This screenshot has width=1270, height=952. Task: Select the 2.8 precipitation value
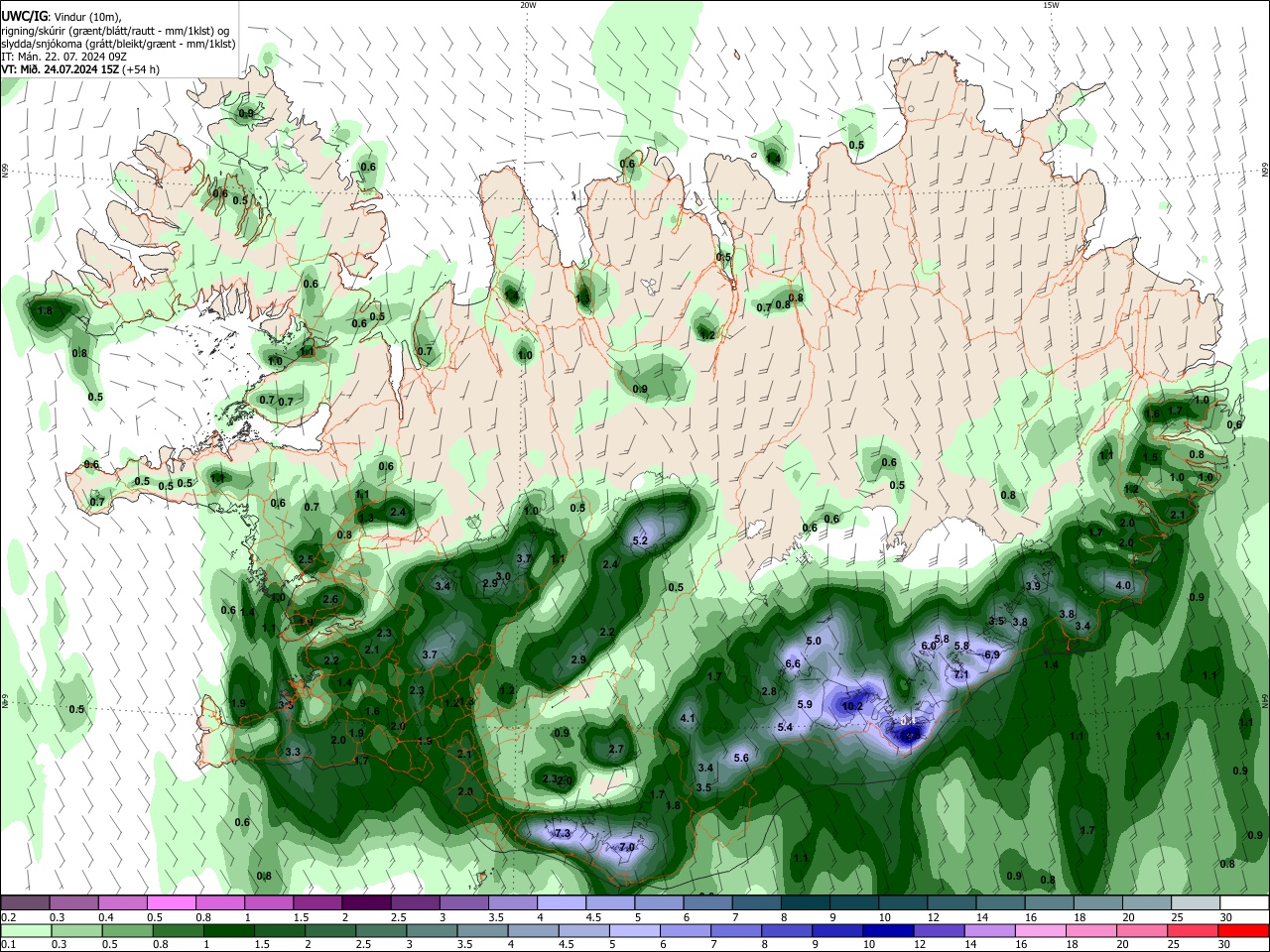pos(769,691)
